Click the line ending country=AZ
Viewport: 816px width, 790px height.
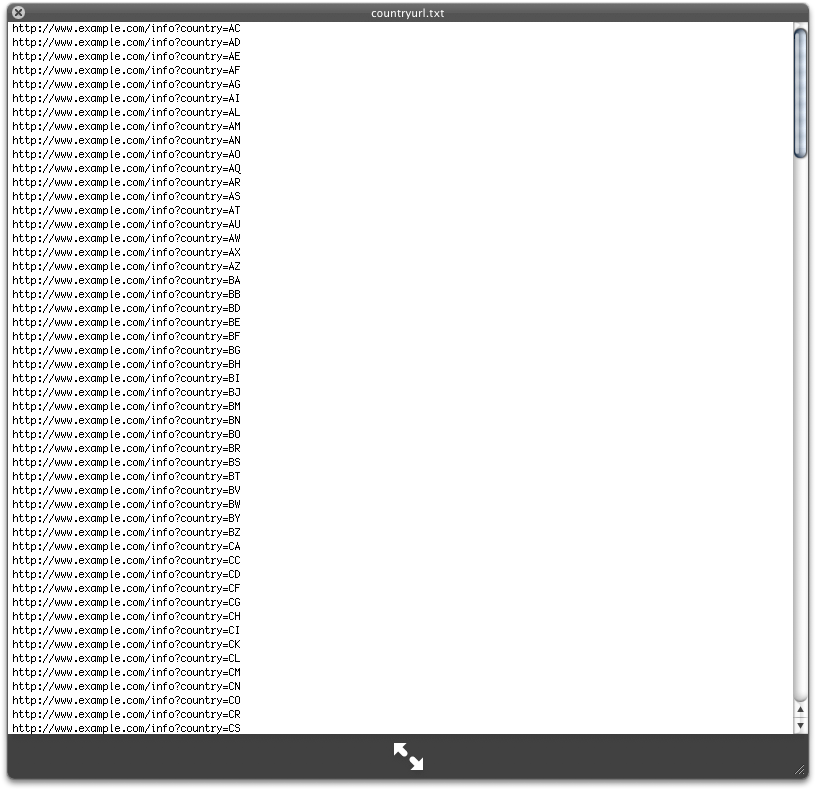126,266
